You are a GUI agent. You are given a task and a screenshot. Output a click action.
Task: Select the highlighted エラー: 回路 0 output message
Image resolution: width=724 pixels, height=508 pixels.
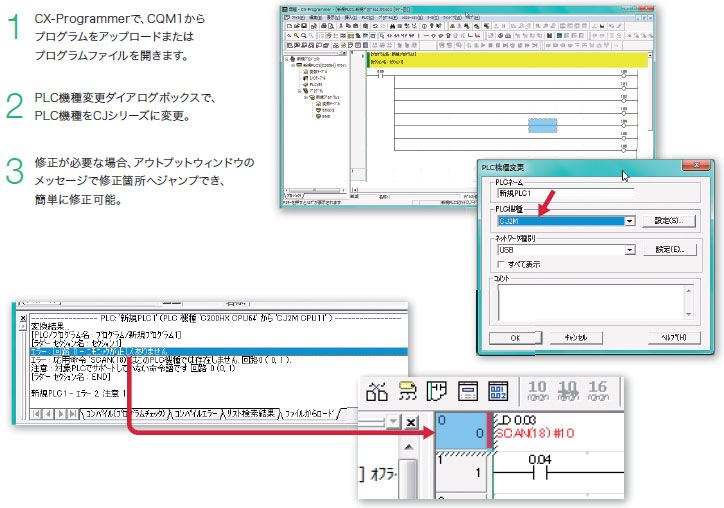pos(218,351)
